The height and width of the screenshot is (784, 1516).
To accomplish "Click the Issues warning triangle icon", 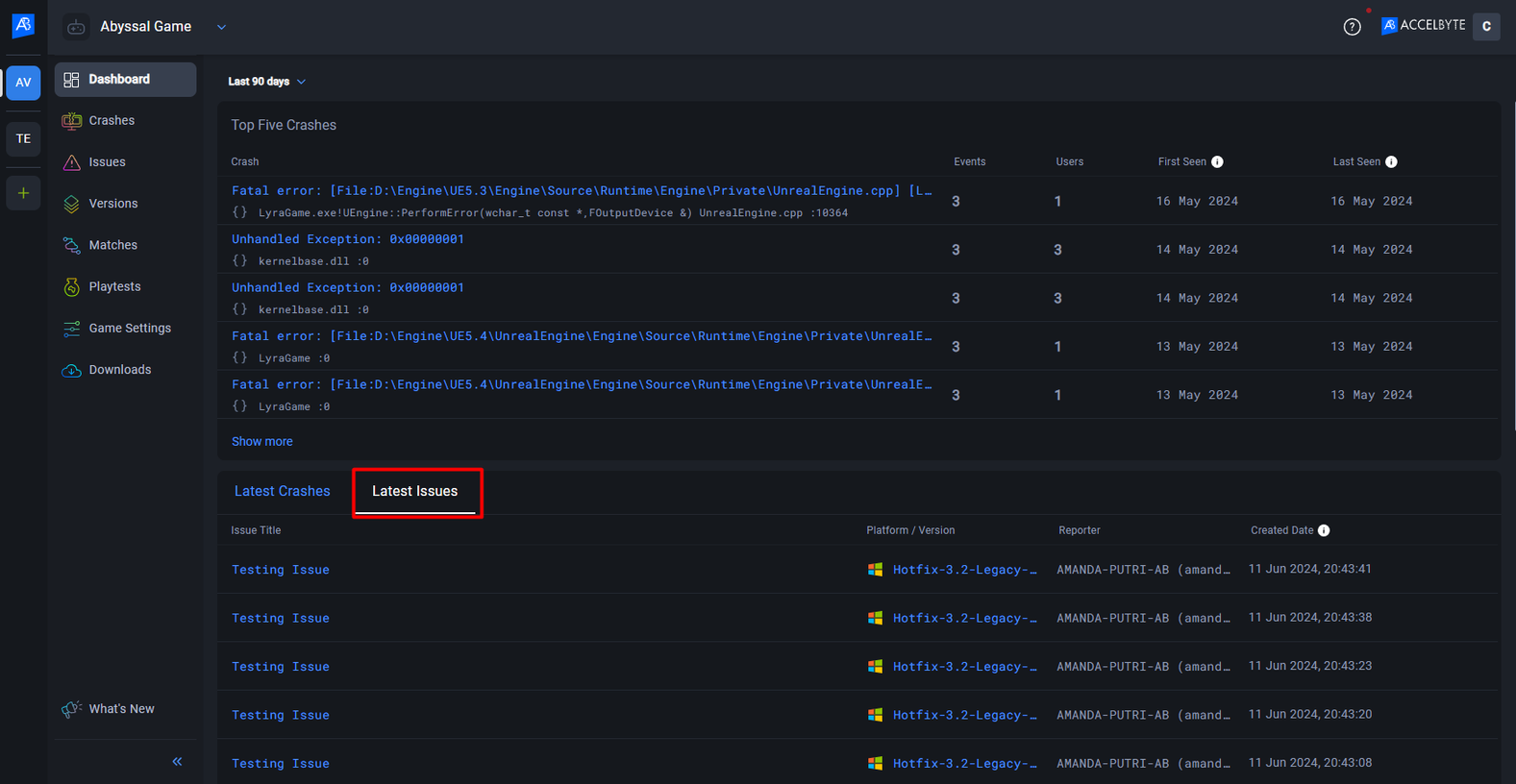I will 71,162.
